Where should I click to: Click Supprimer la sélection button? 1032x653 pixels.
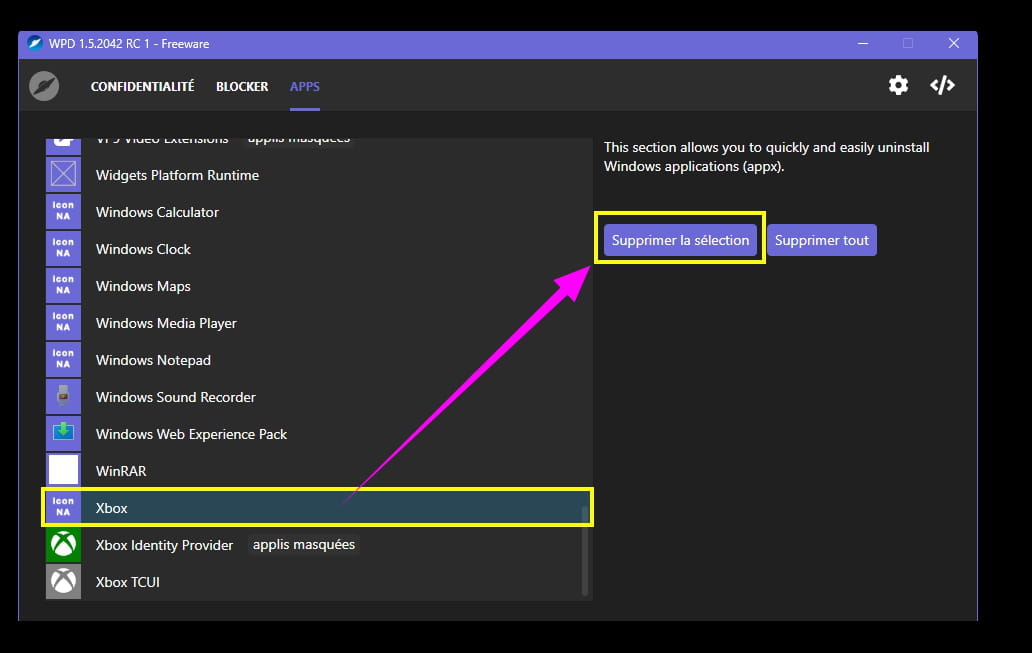681,240
